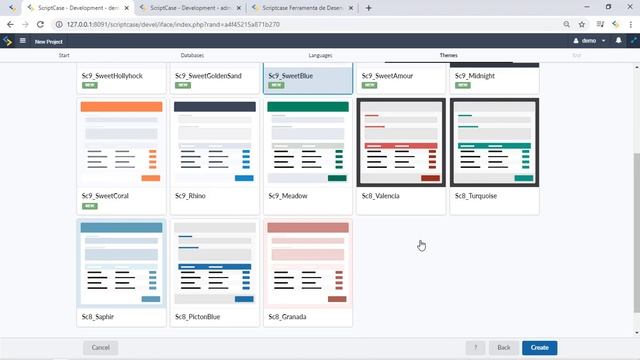
Task: Go to the Databases wizard step
Action: coord(192,55)
